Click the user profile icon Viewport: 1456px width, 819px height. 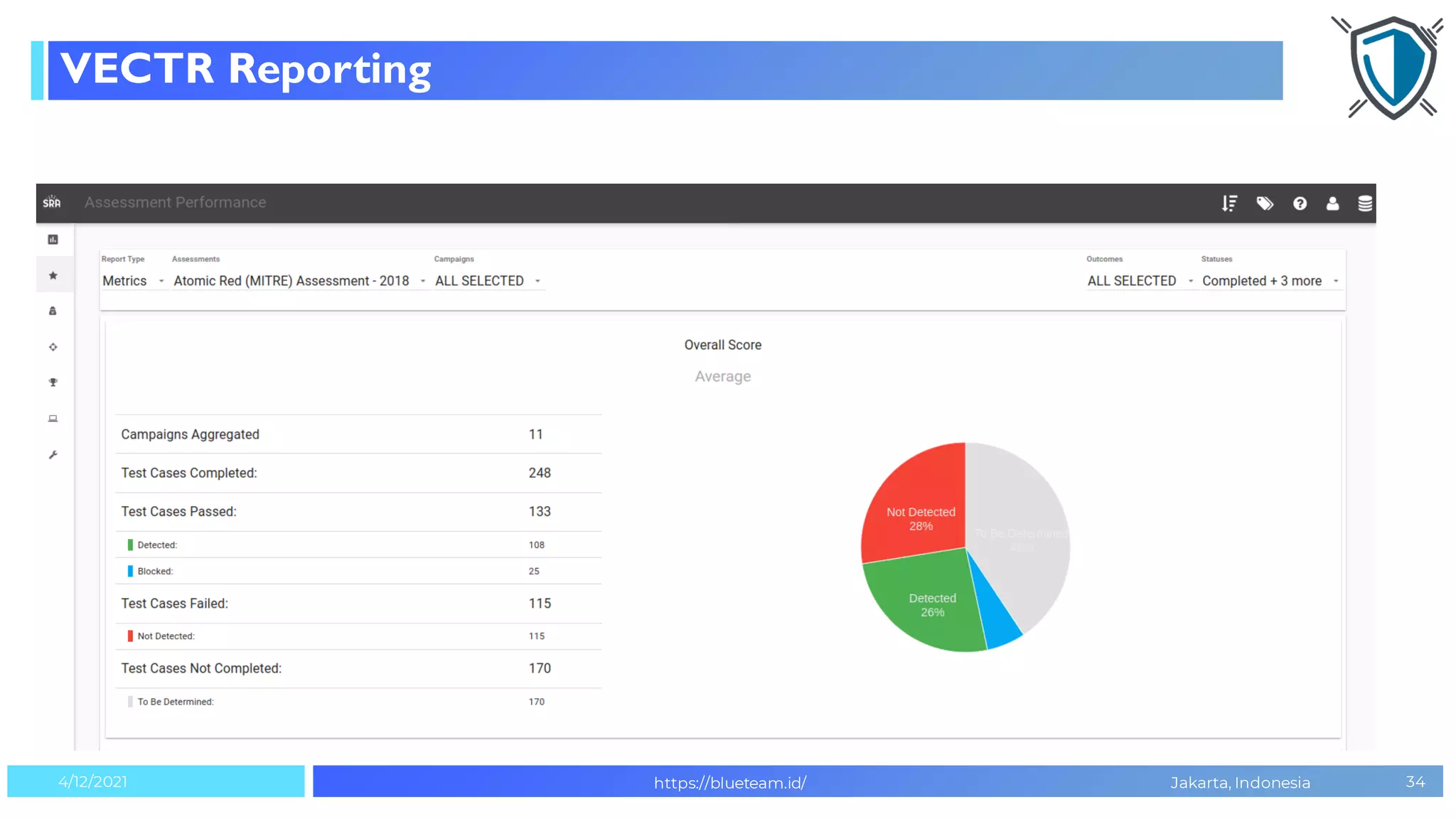(x=1332, y=203)
